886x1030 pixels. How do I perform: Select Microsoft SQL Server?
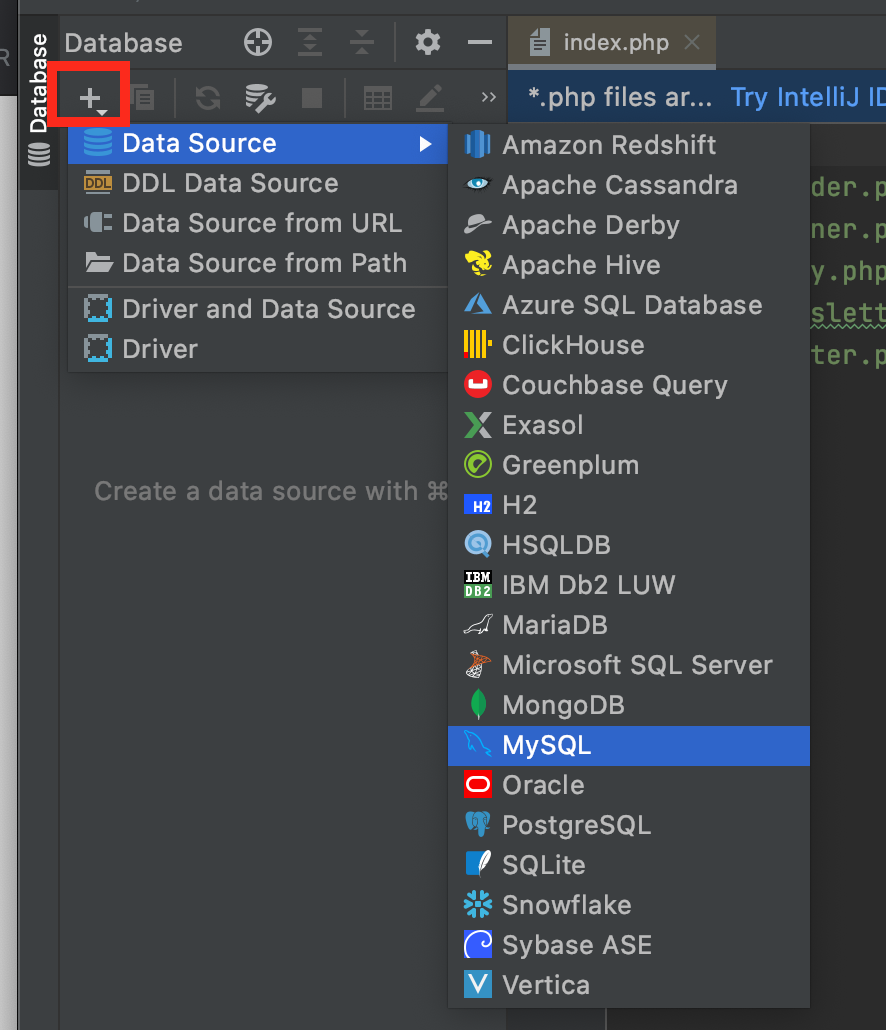point(629,665)
